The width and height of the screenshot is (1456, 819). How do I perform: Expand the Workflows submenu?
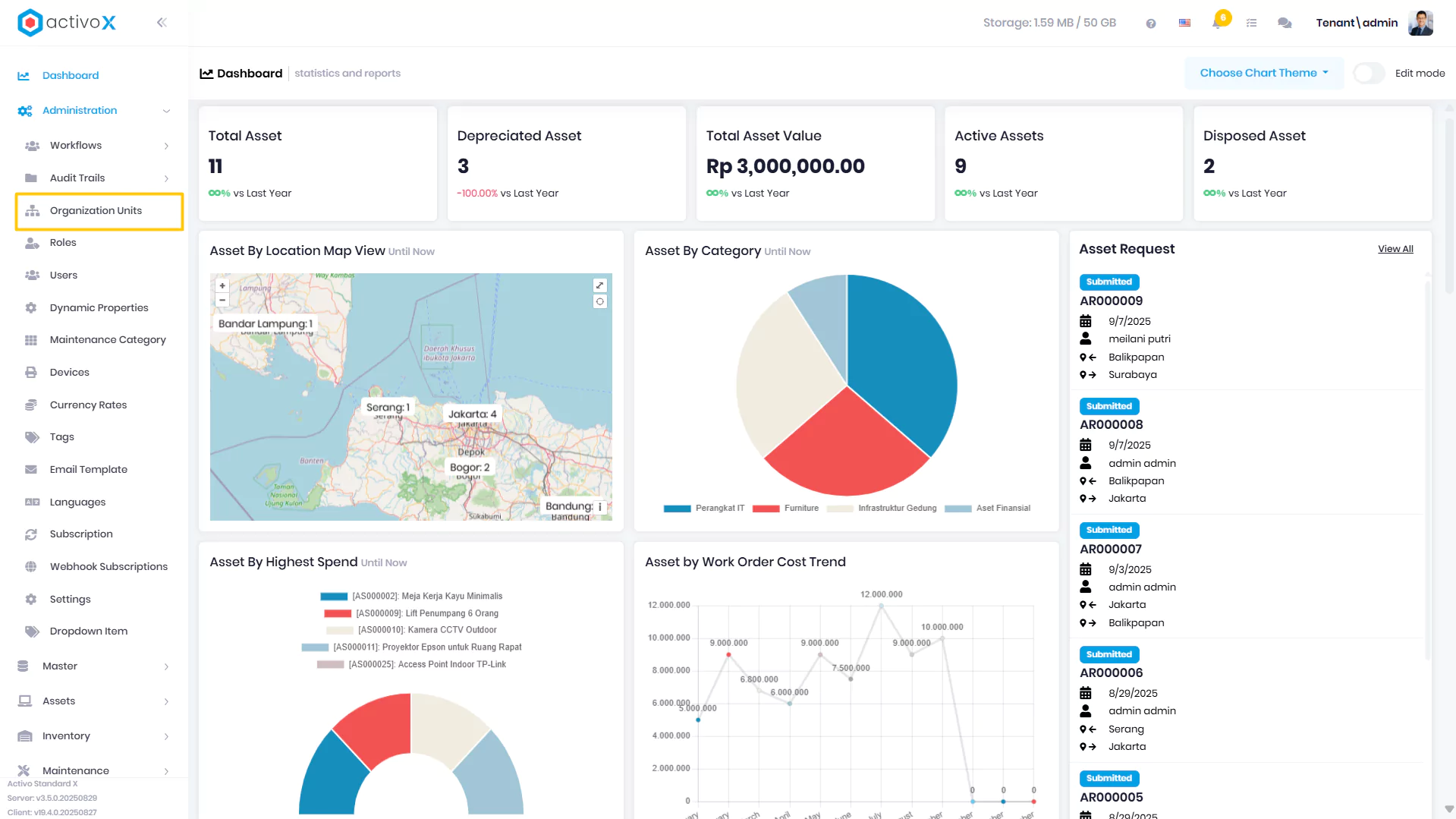[166, 146]
